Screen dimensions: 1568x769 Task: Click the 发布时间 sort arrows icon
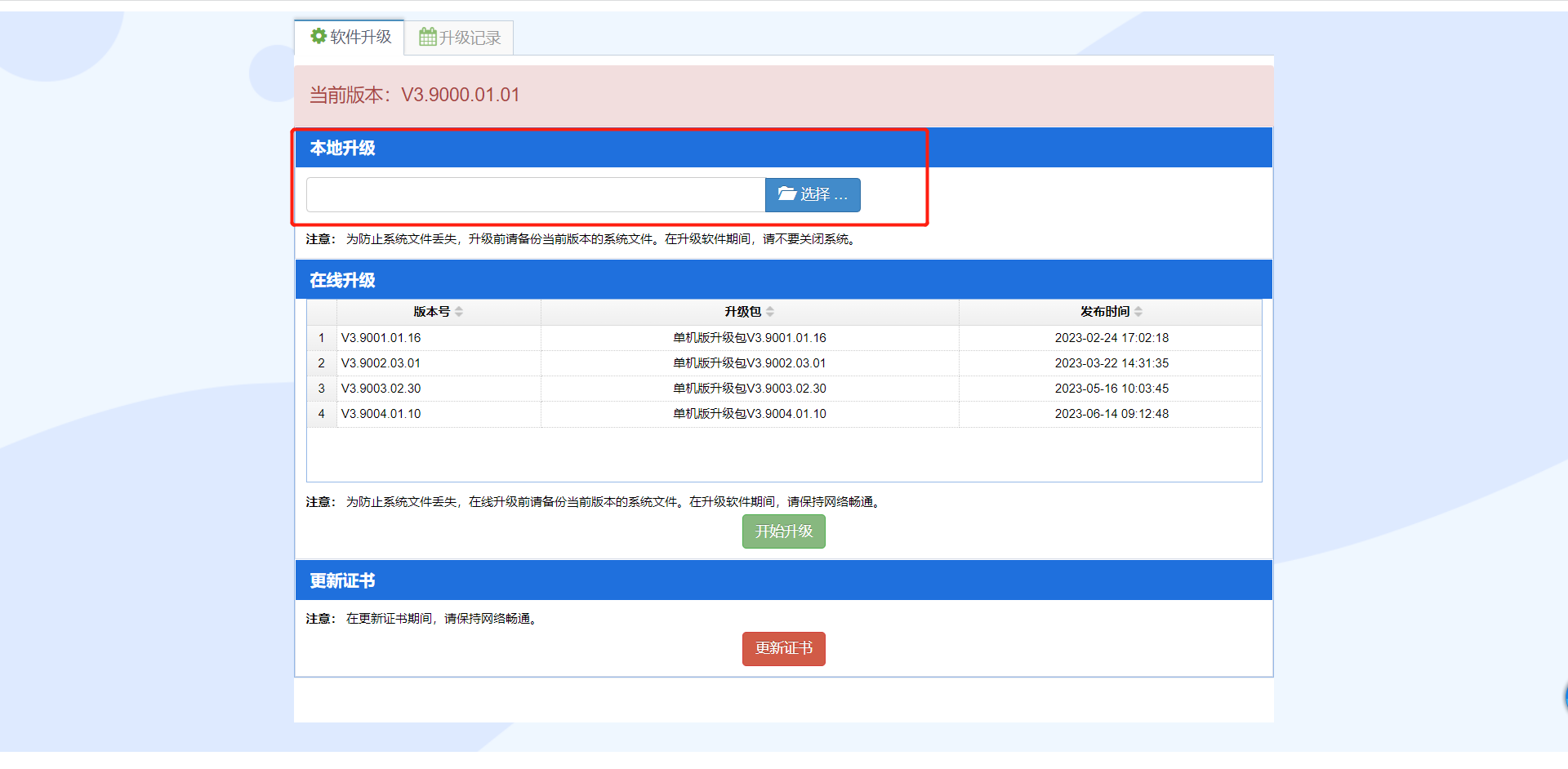tap(1138, 312)
